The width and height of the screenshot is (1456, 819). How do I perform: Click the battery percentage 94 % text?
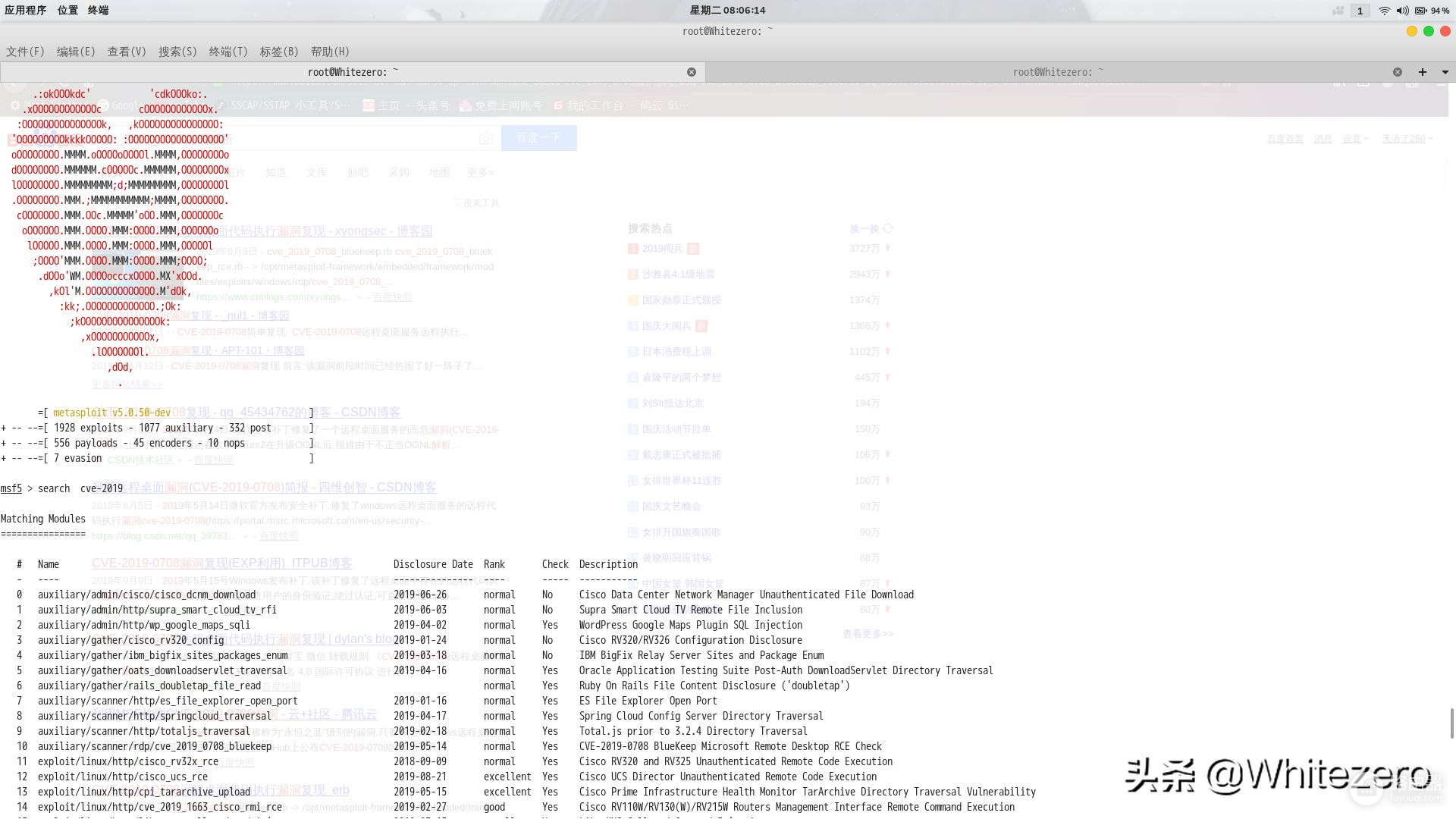pos(1440,11)
